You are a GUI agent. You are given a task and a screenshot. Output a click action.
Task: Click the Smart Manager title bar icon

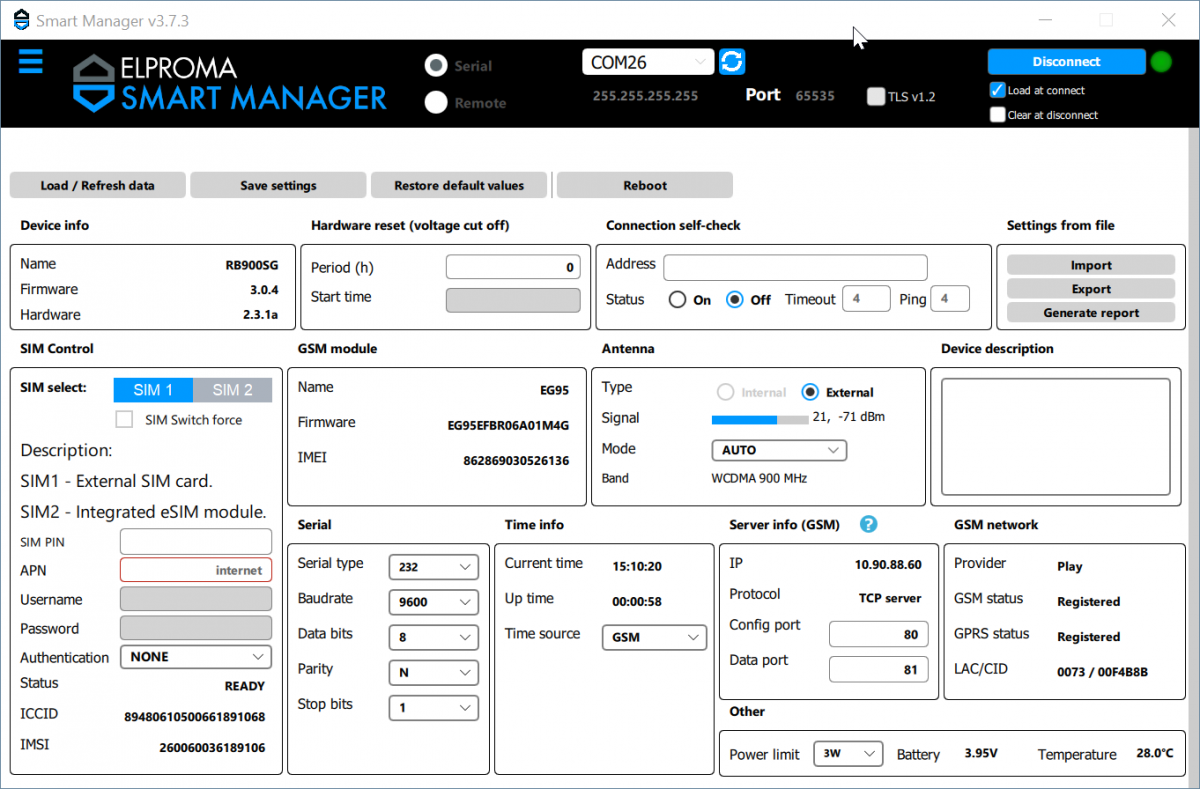(x=20, y=19)
